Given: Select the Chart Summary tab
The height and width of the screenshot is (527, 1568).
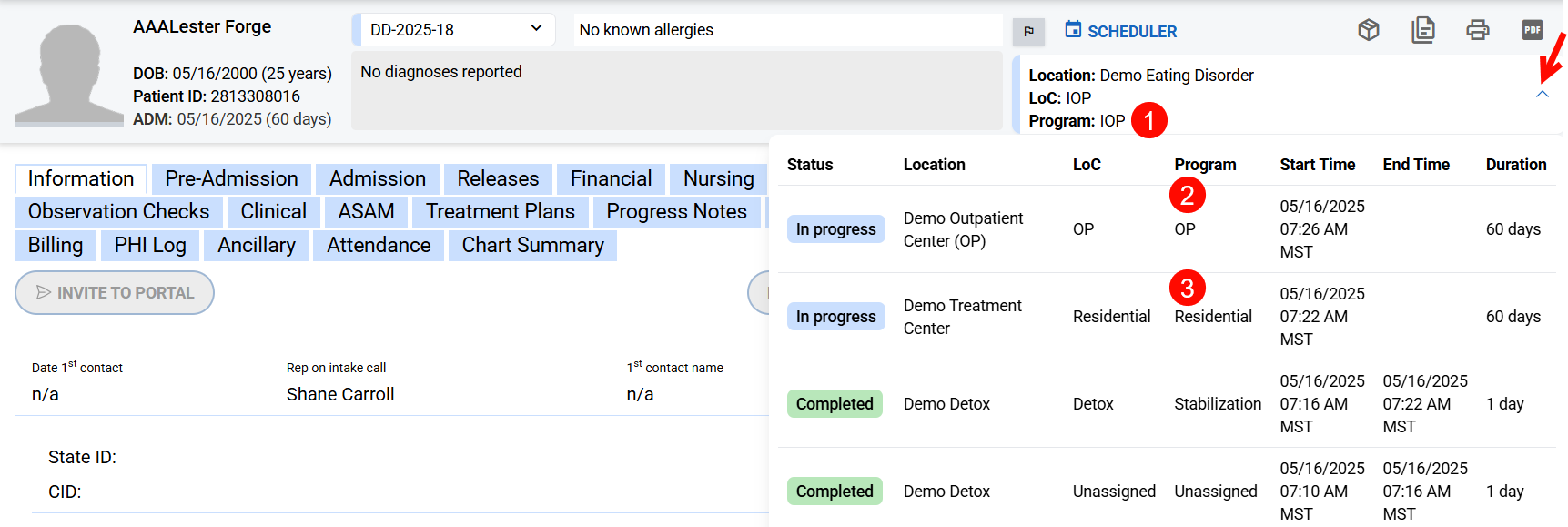Looking at the screenshot, I should click(532, 245).
